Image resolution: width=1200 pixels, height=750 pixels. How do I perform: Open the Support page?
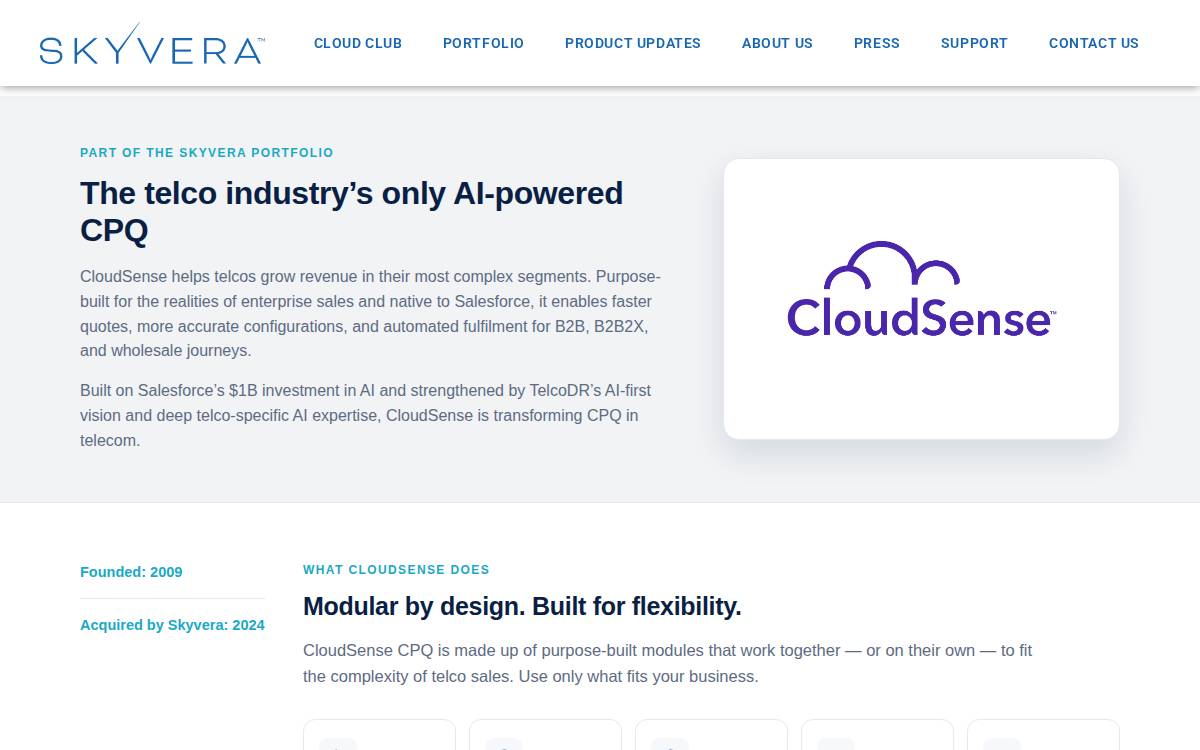974,43
